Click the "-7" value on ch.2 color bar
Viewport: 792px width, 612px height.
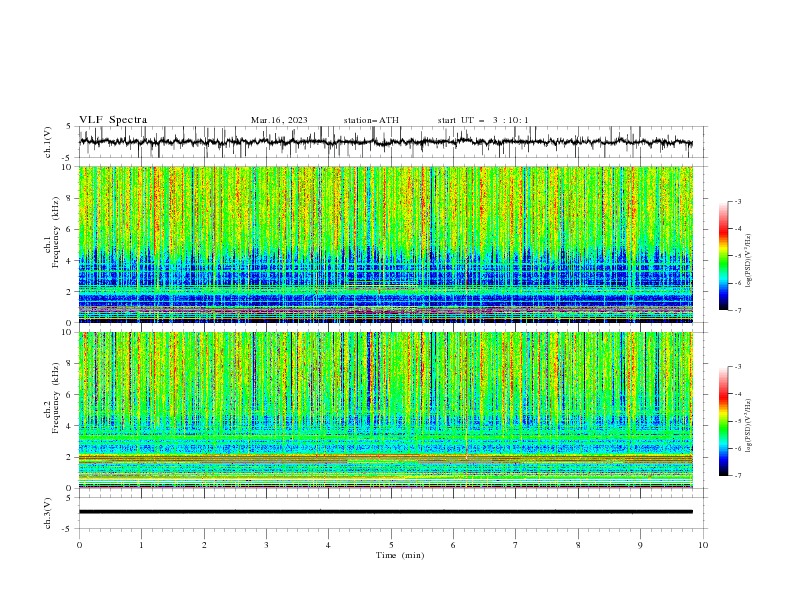coord(738,476)
